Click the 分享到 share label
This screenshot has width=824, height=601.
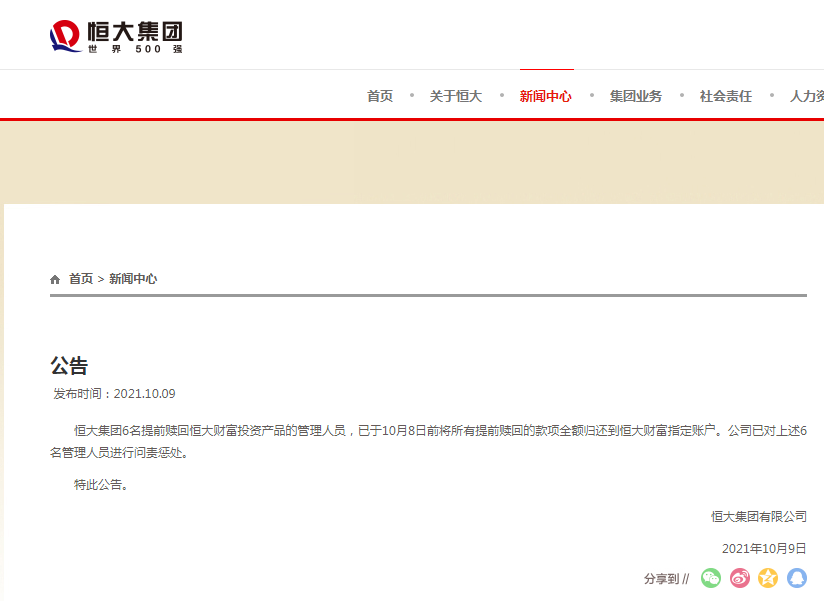pos(666,579)
